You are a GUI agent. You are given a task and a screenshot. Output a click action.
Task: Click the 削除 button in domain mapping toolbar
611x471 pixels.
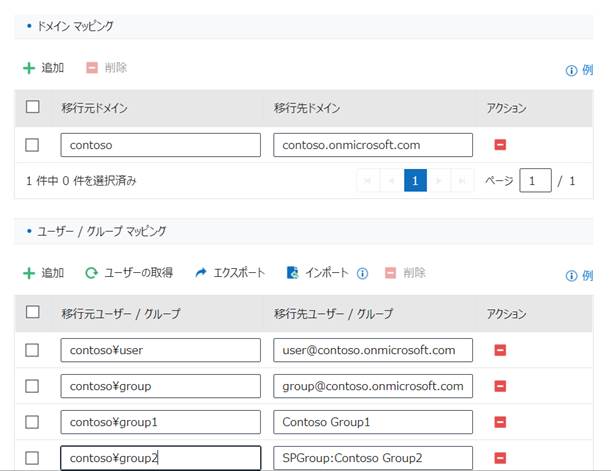[106, 68]
